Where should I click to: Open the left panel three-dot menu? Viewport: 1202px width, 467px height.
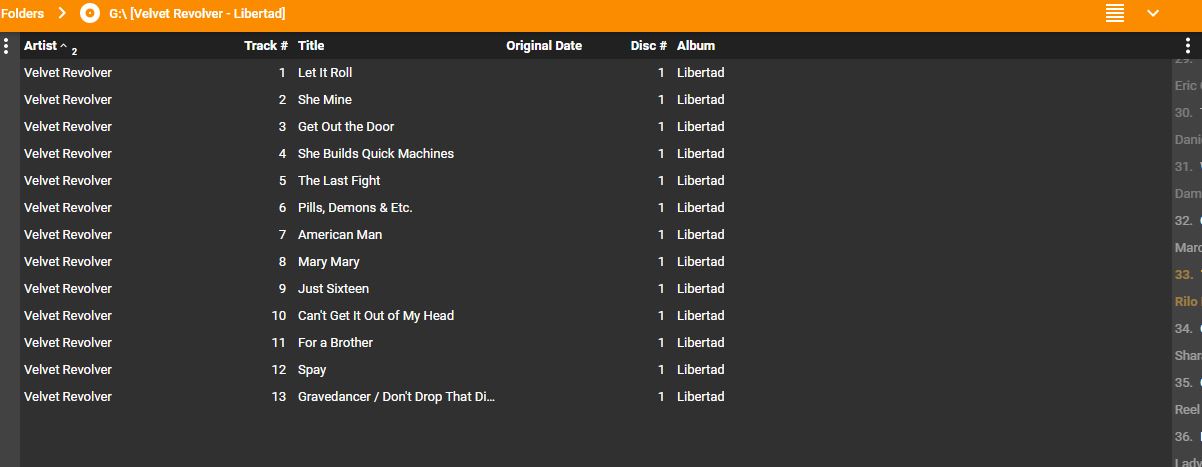click(x=7, y=46)
